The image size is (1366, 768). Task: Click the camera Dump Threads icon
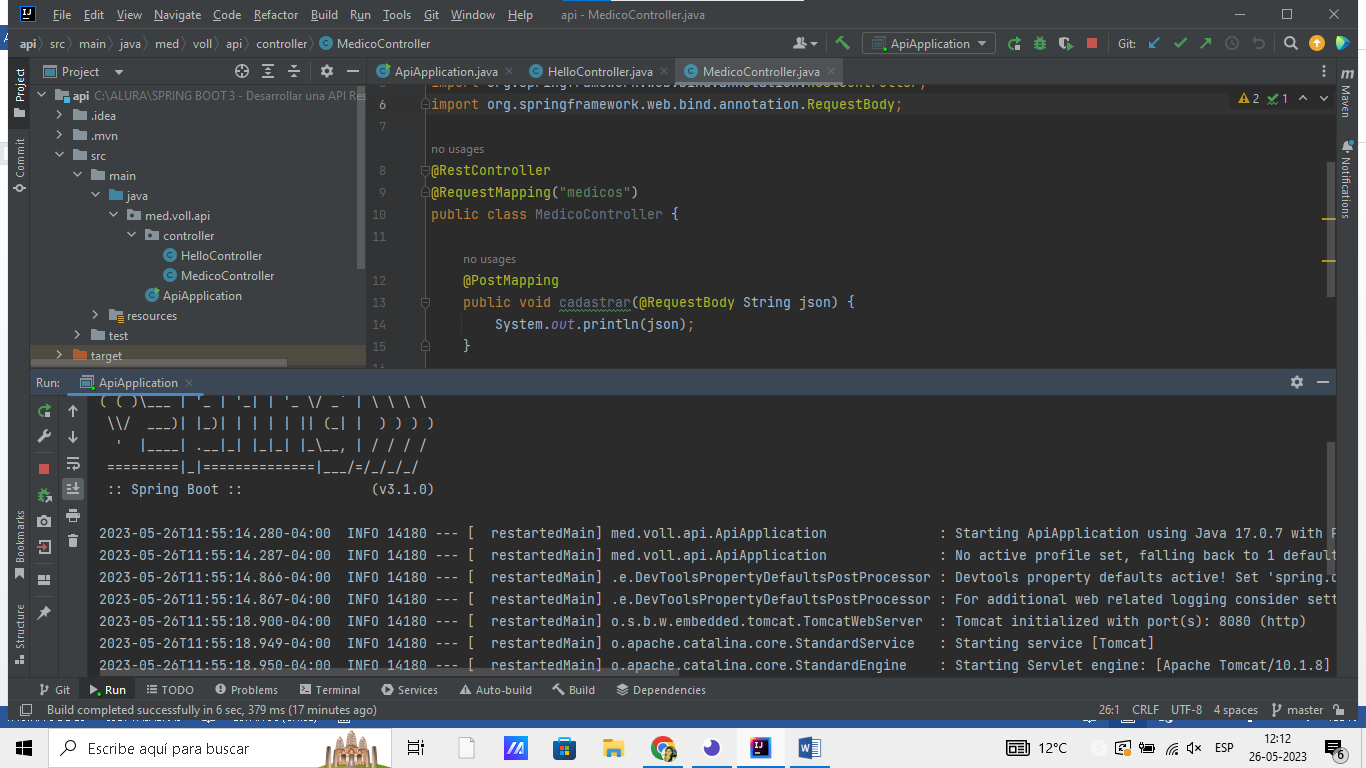coord(44,521)
